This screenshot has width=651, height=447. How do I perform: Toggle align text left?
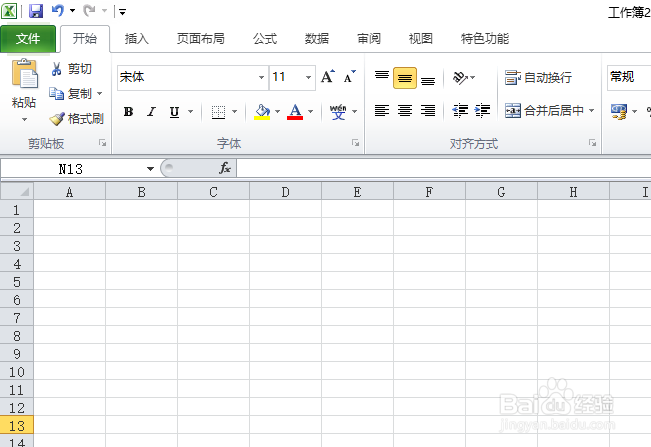382,111
